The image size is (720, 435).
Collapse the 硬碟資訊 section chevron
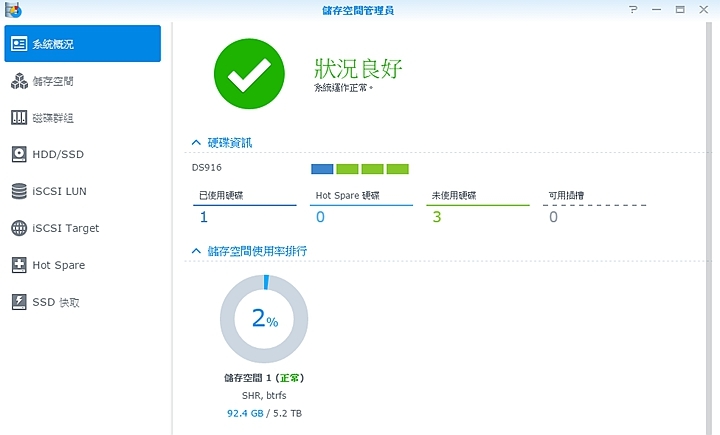tap(196, 142)
